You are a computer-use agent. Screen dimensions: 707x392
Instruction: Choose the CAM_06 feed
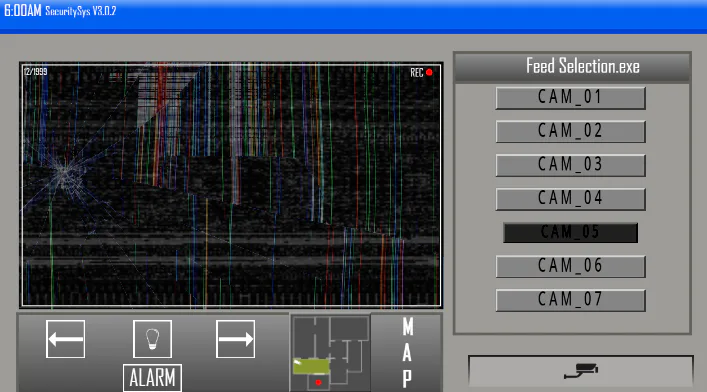pos(570,266)
